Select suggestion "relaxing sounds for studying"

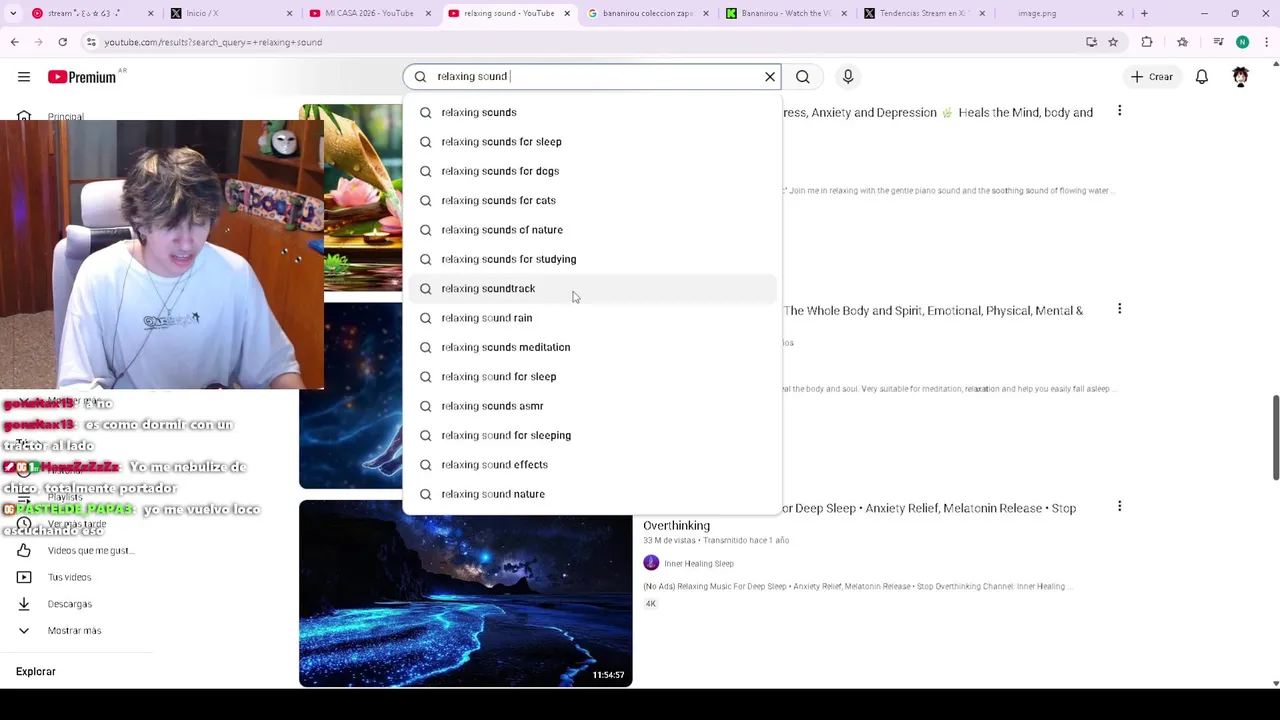click(592, 259)
